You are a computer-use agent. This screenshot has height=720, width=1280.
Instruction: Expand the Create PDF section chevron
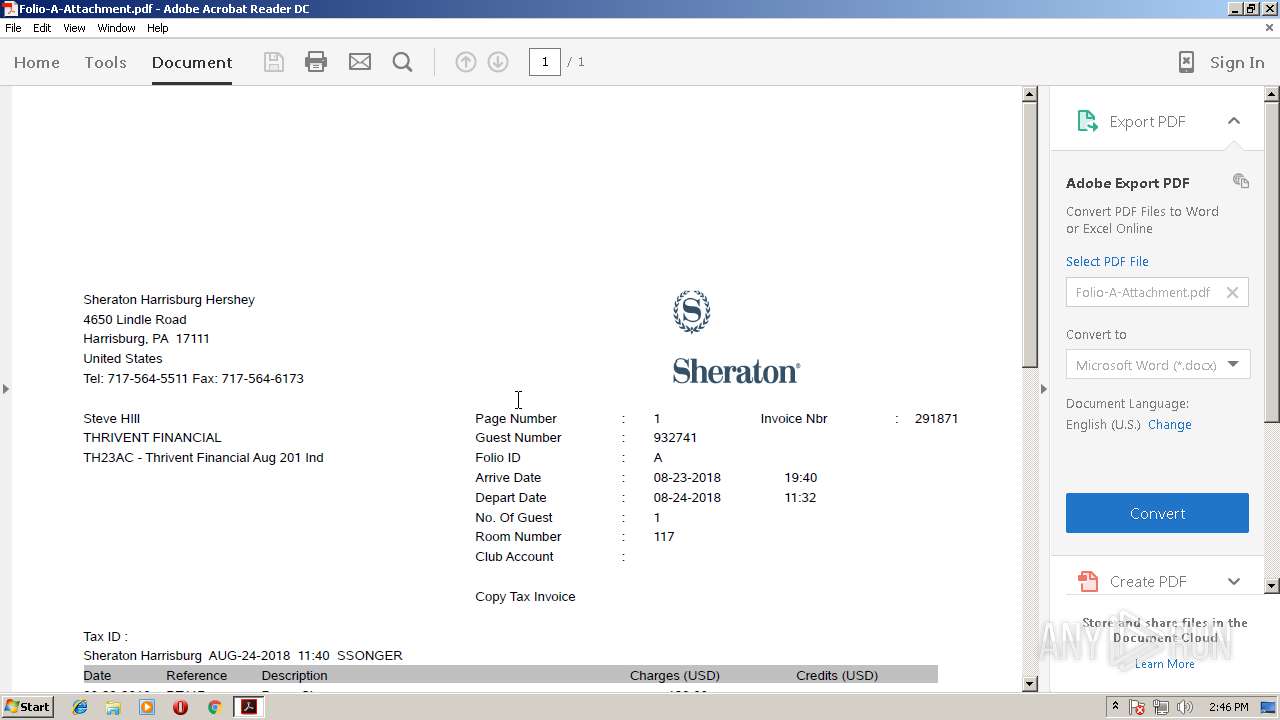pyautogui.click(x=1234, y=581)
